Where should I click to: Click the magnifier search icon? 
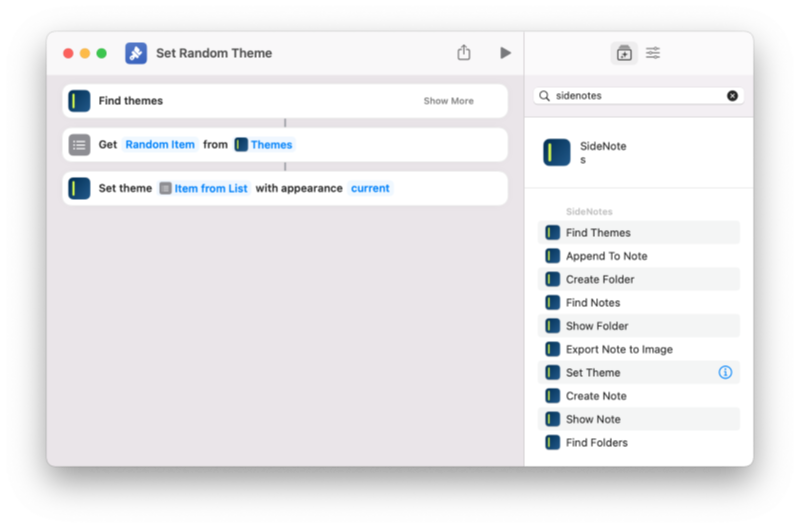[544, 96]
